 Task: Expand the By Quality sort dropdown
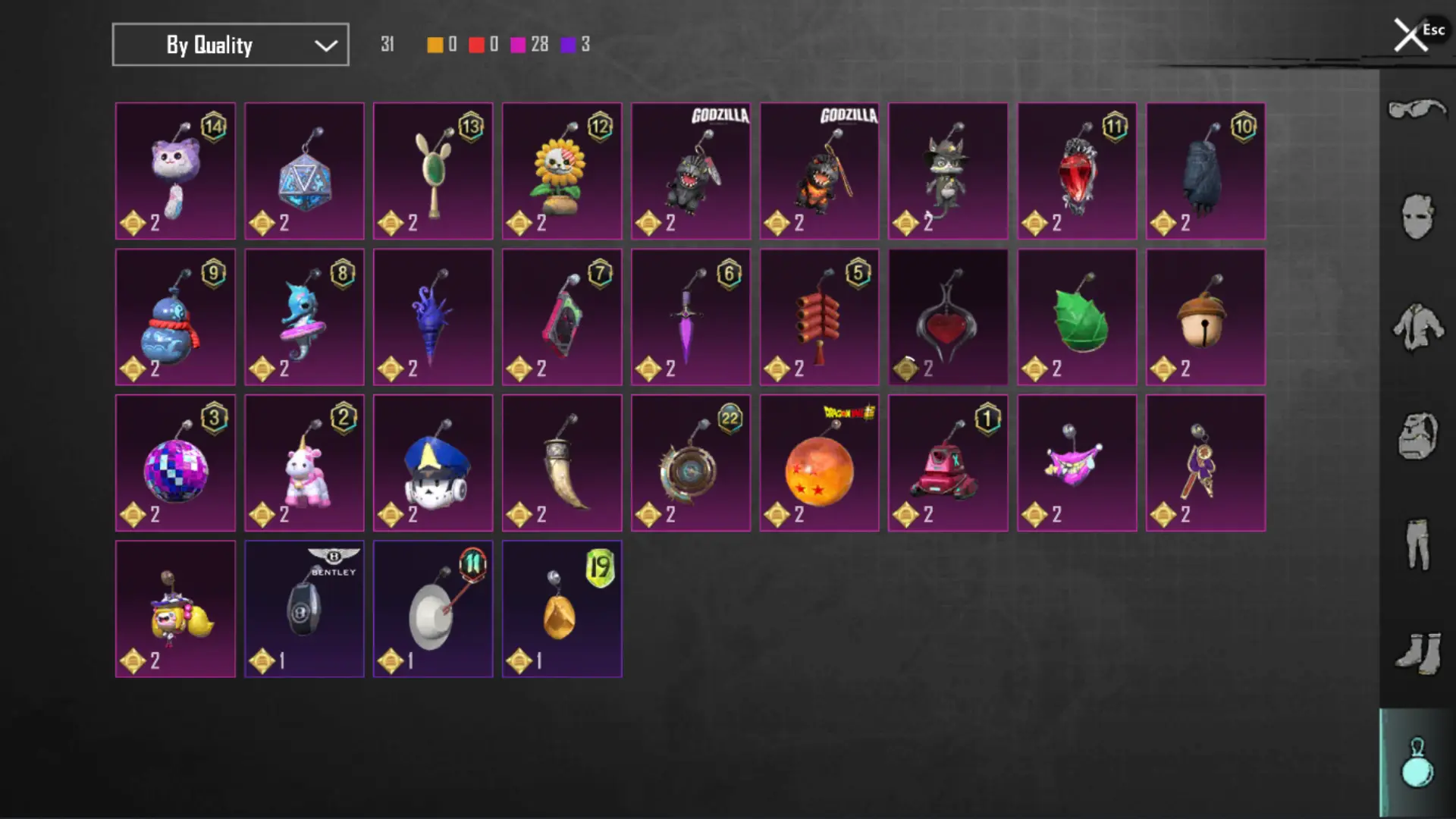[231, 45]
